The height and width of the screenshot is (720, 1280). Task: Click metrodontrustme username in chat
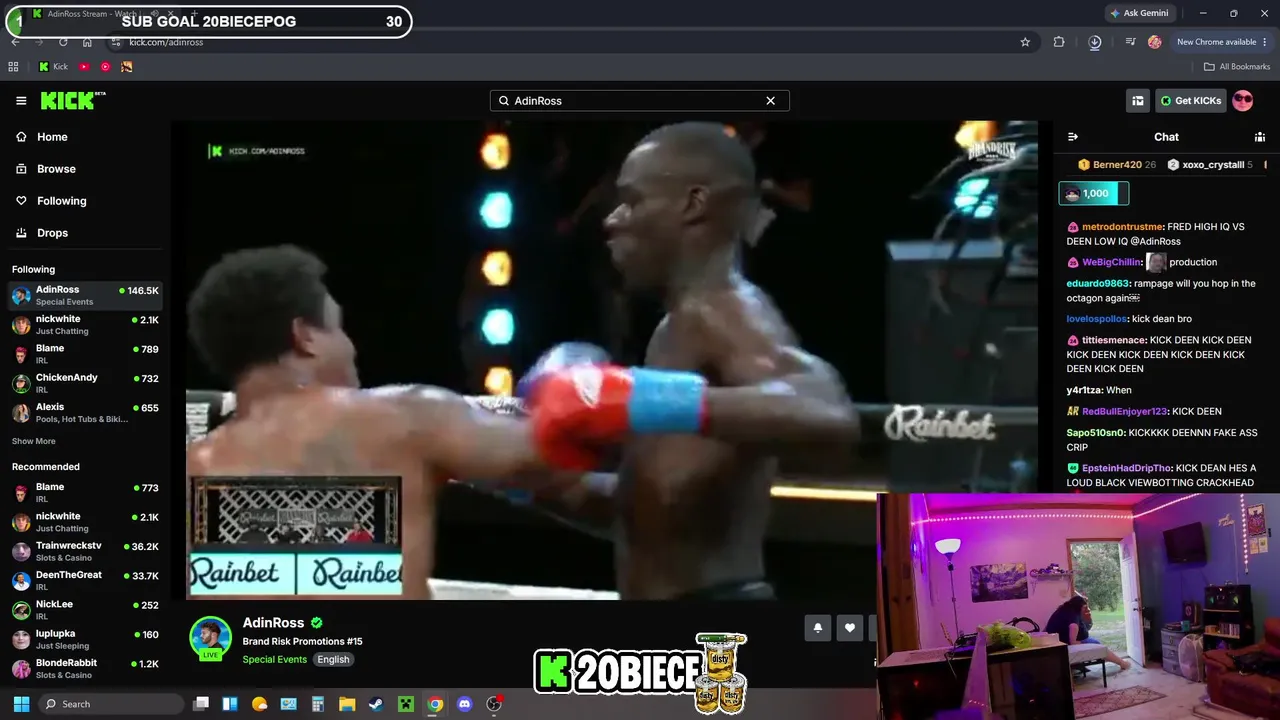1122,227
